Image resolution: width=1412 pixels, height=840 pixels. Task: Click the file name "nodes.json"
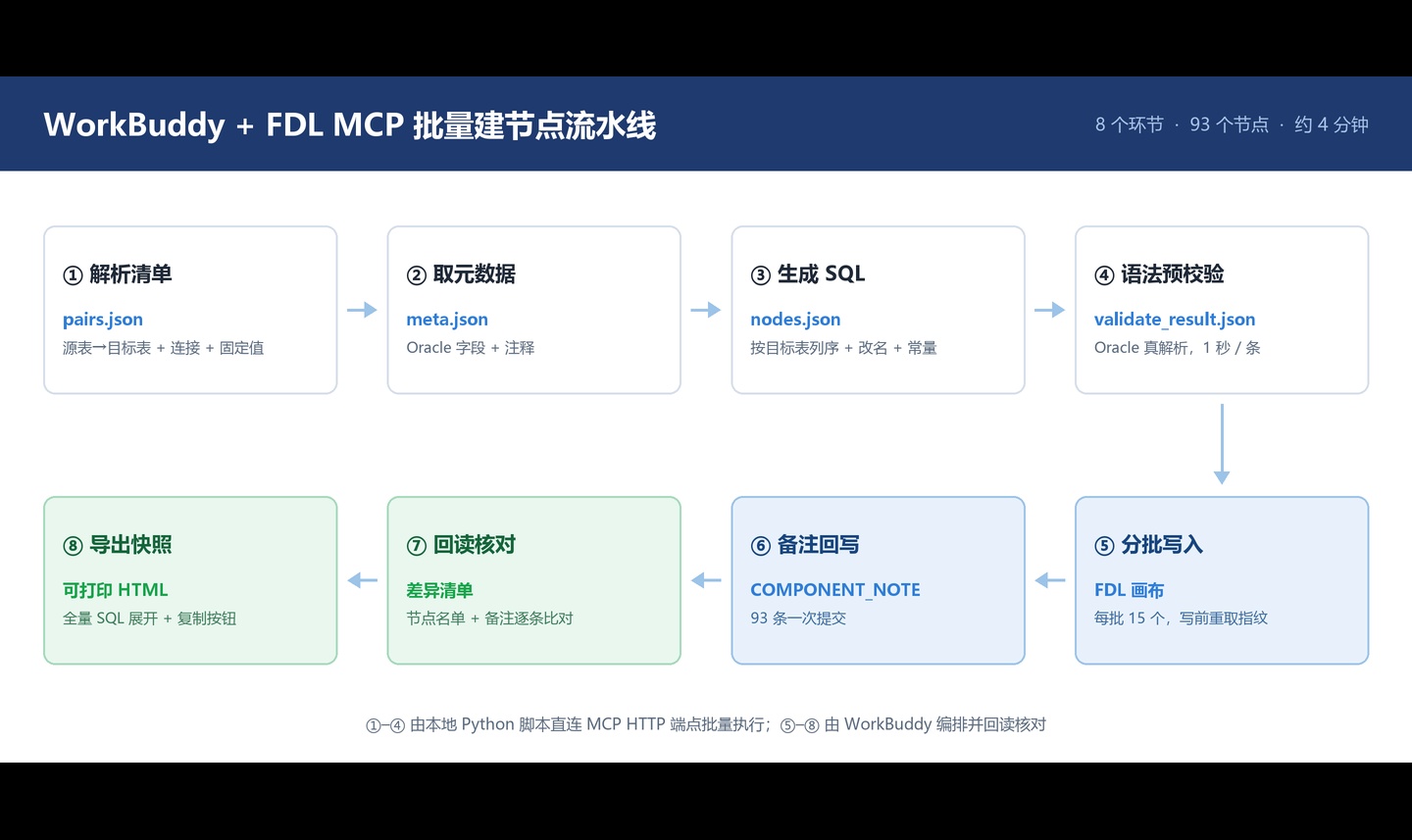(795, 320)
